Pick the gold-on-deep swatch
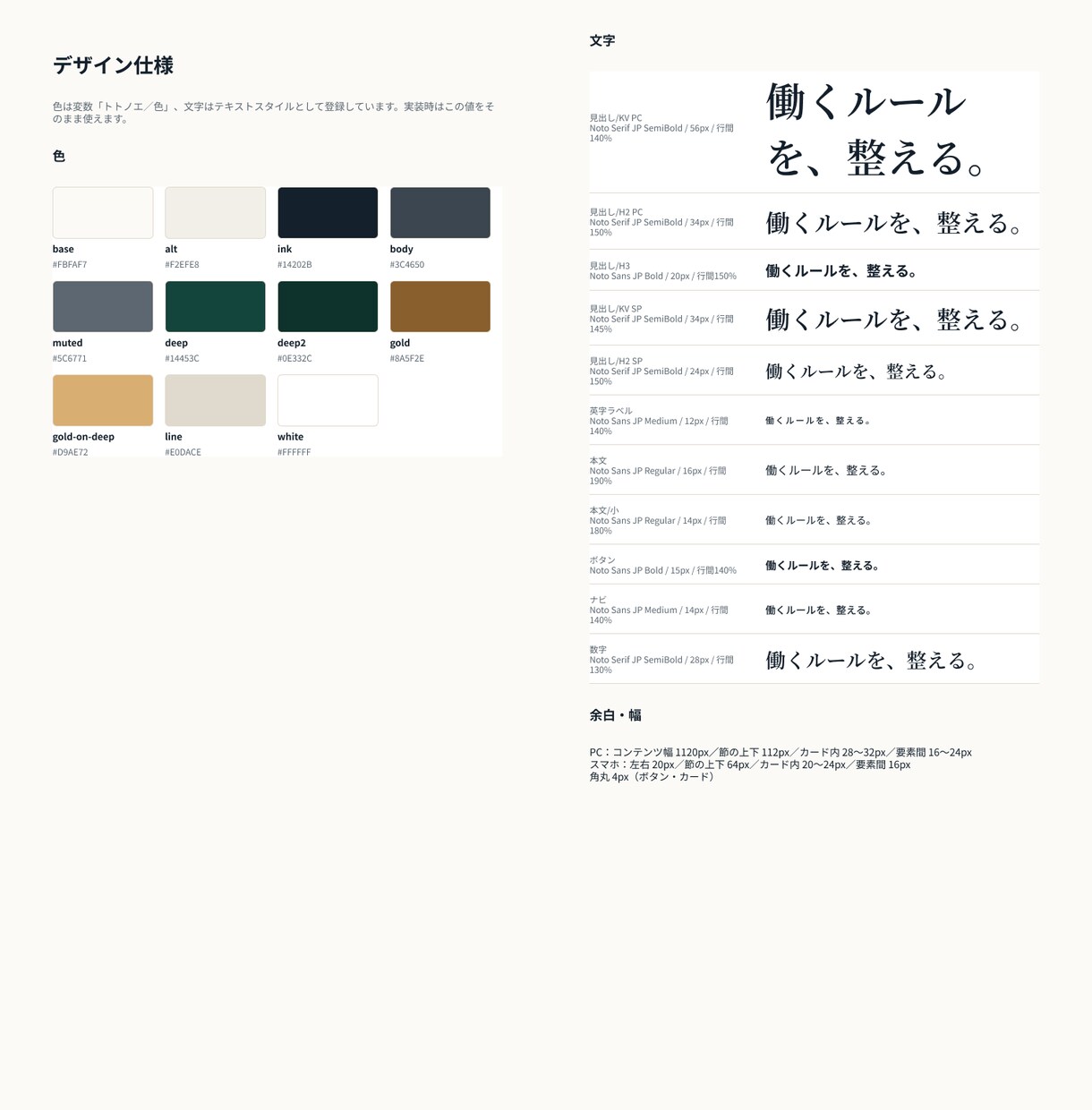This screenshot has height=1110, width=1092. 103,400
